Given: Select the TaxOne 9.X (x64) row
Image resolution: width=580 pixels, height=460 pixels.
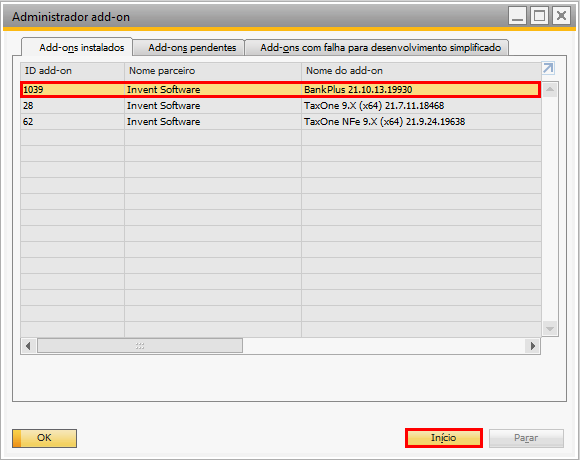Looking at the screenshot, I should pyautogui.click(x=281, y=106).
